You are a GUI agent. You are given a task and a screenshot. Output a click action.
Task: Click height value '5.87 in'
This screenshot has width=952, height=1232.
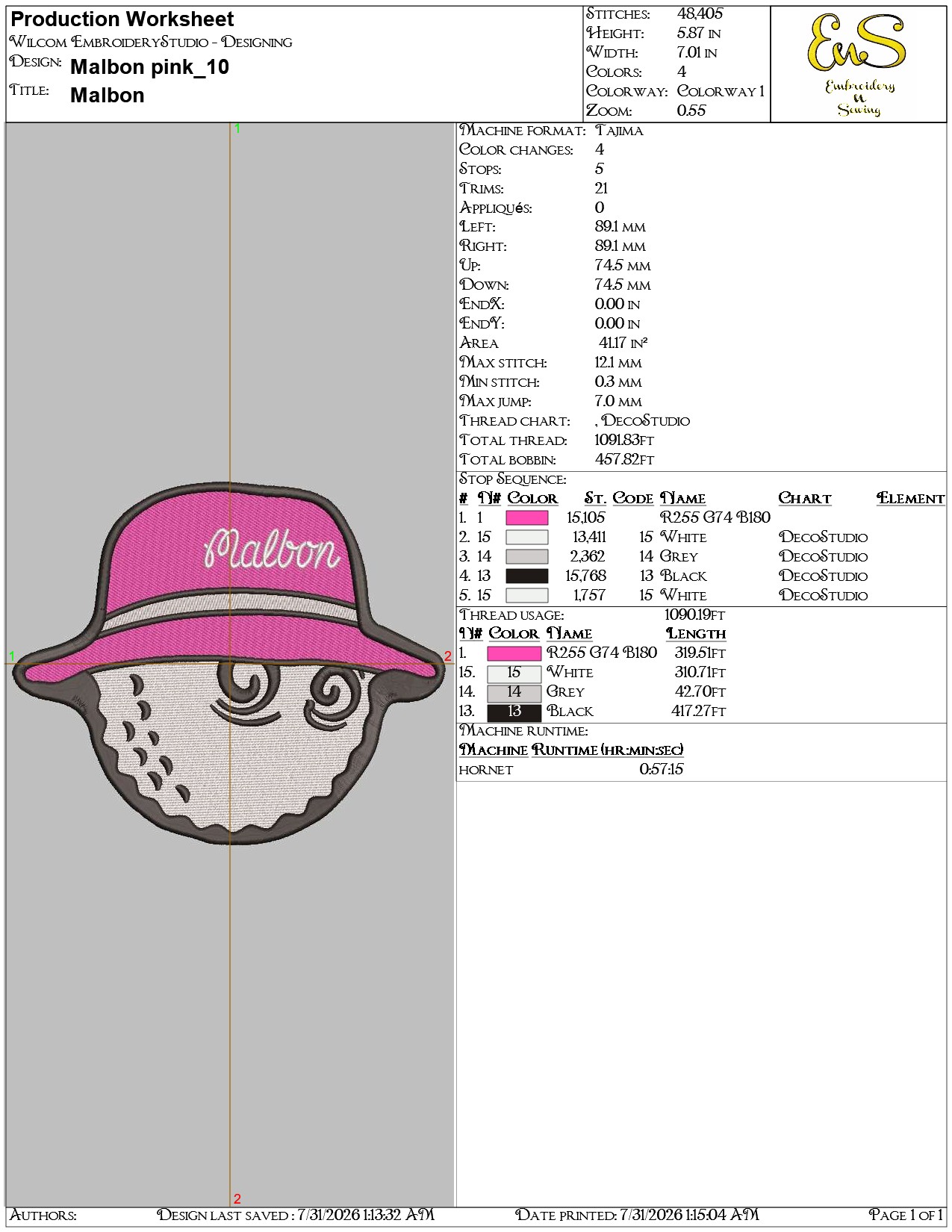click(698, 33)
